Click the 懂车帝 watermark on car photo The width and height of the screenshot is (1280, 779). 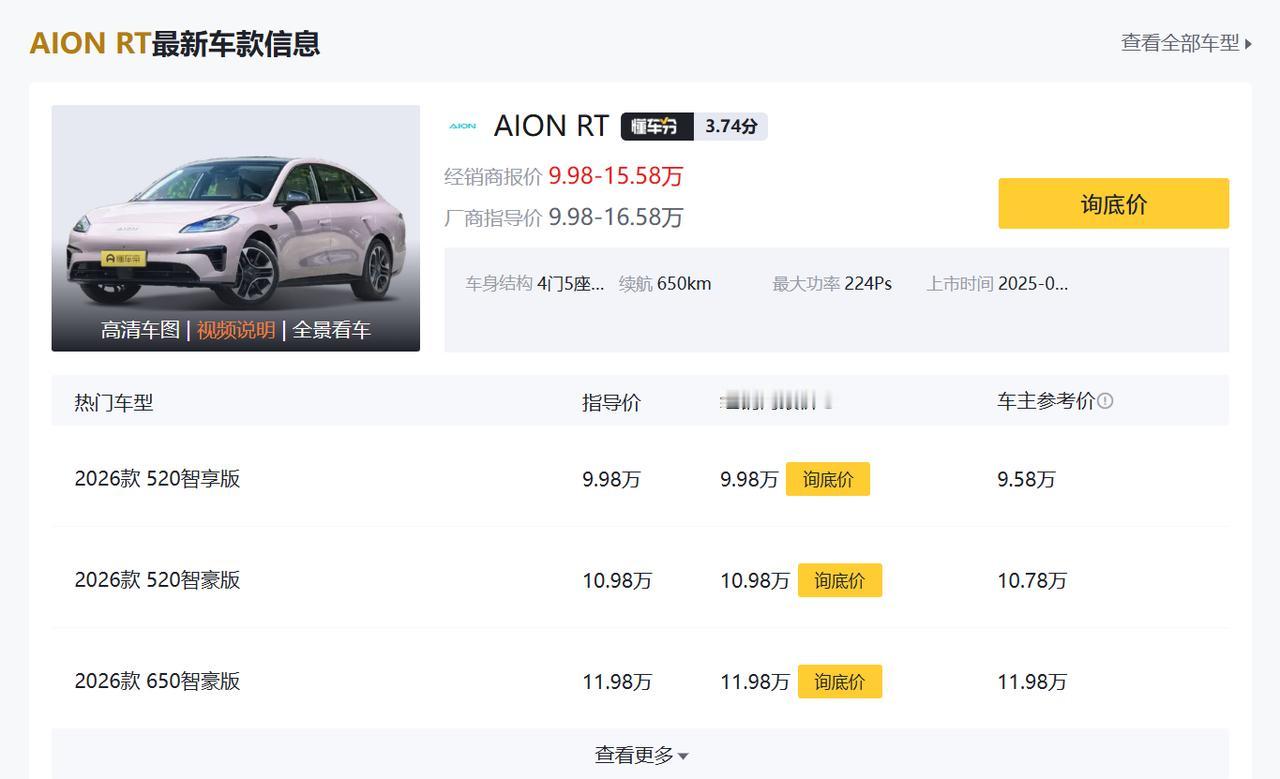[125, 258]
